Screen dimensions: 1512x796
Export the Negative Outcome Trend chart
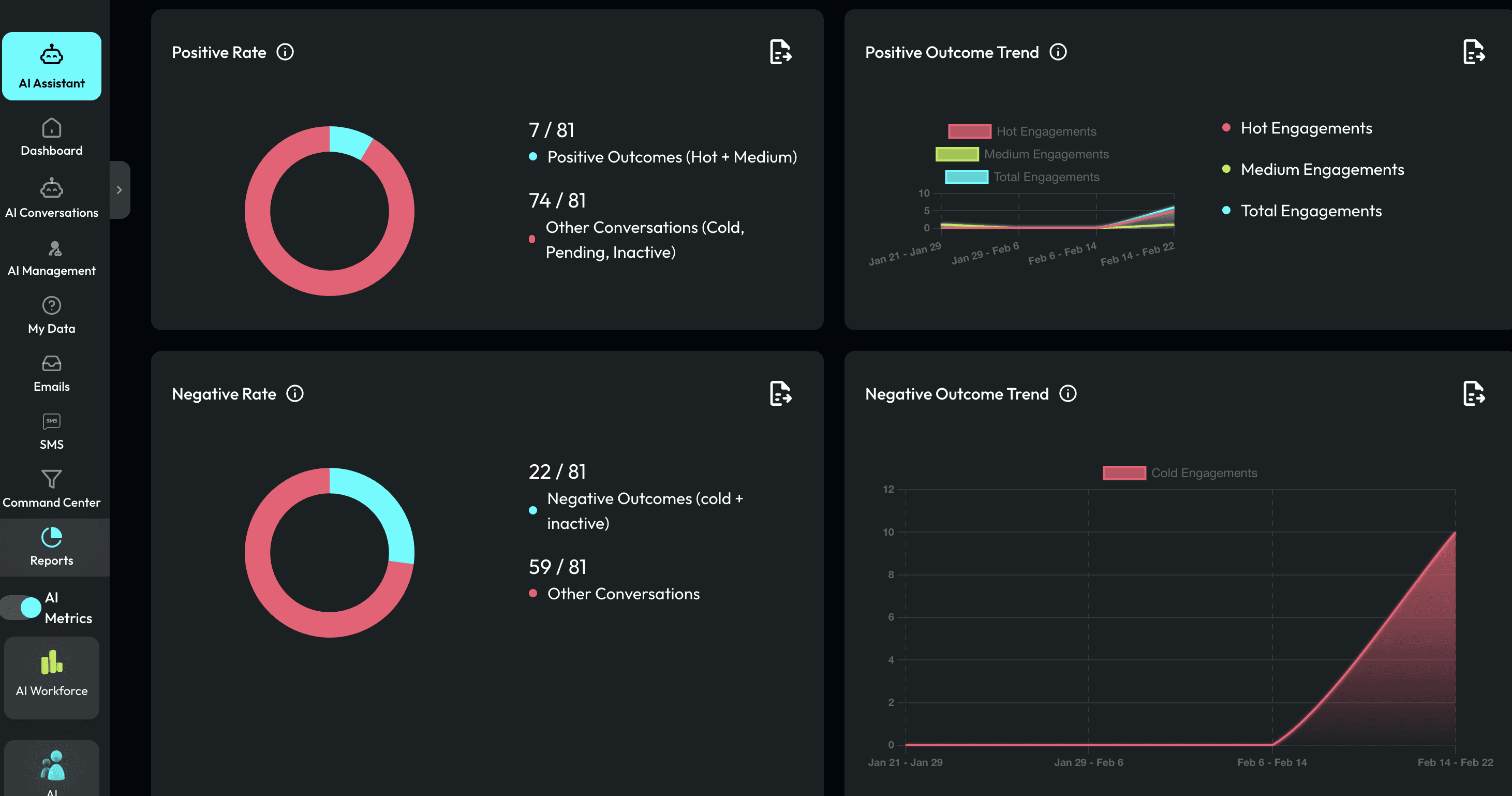coord(1473,393)
